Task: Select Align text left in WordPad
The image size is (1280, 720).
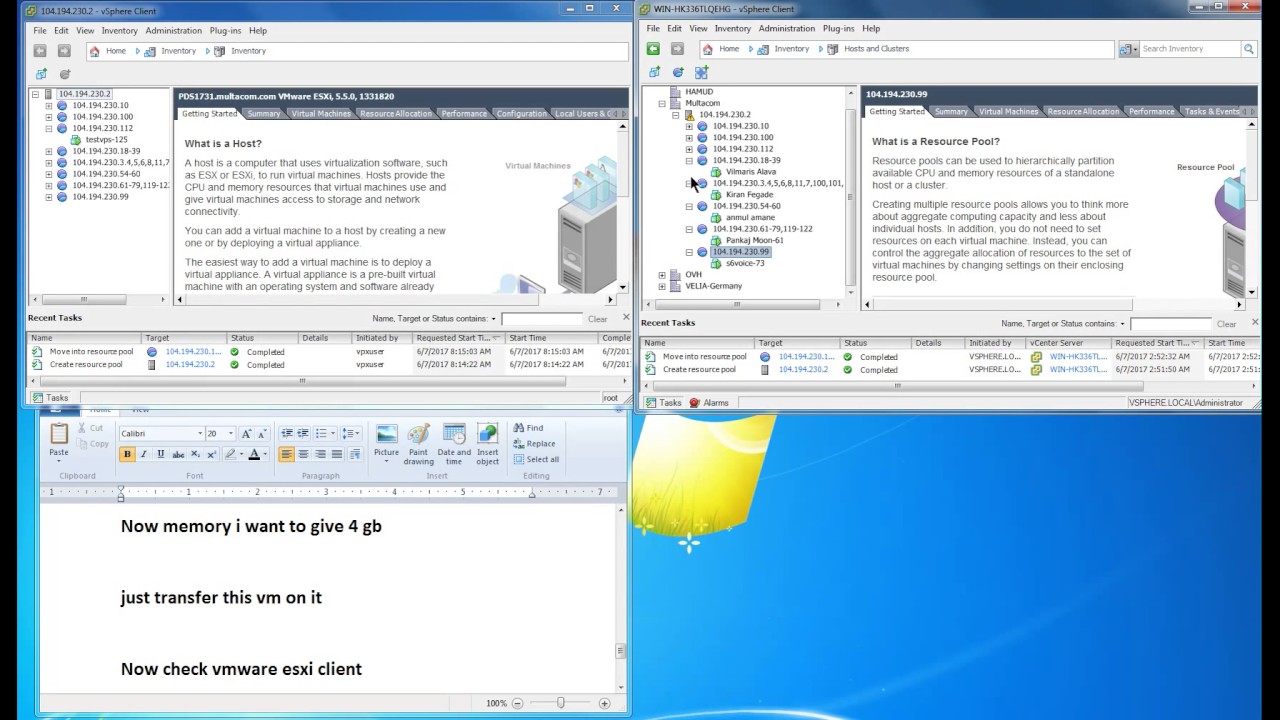Action: (x=287, y=454)
